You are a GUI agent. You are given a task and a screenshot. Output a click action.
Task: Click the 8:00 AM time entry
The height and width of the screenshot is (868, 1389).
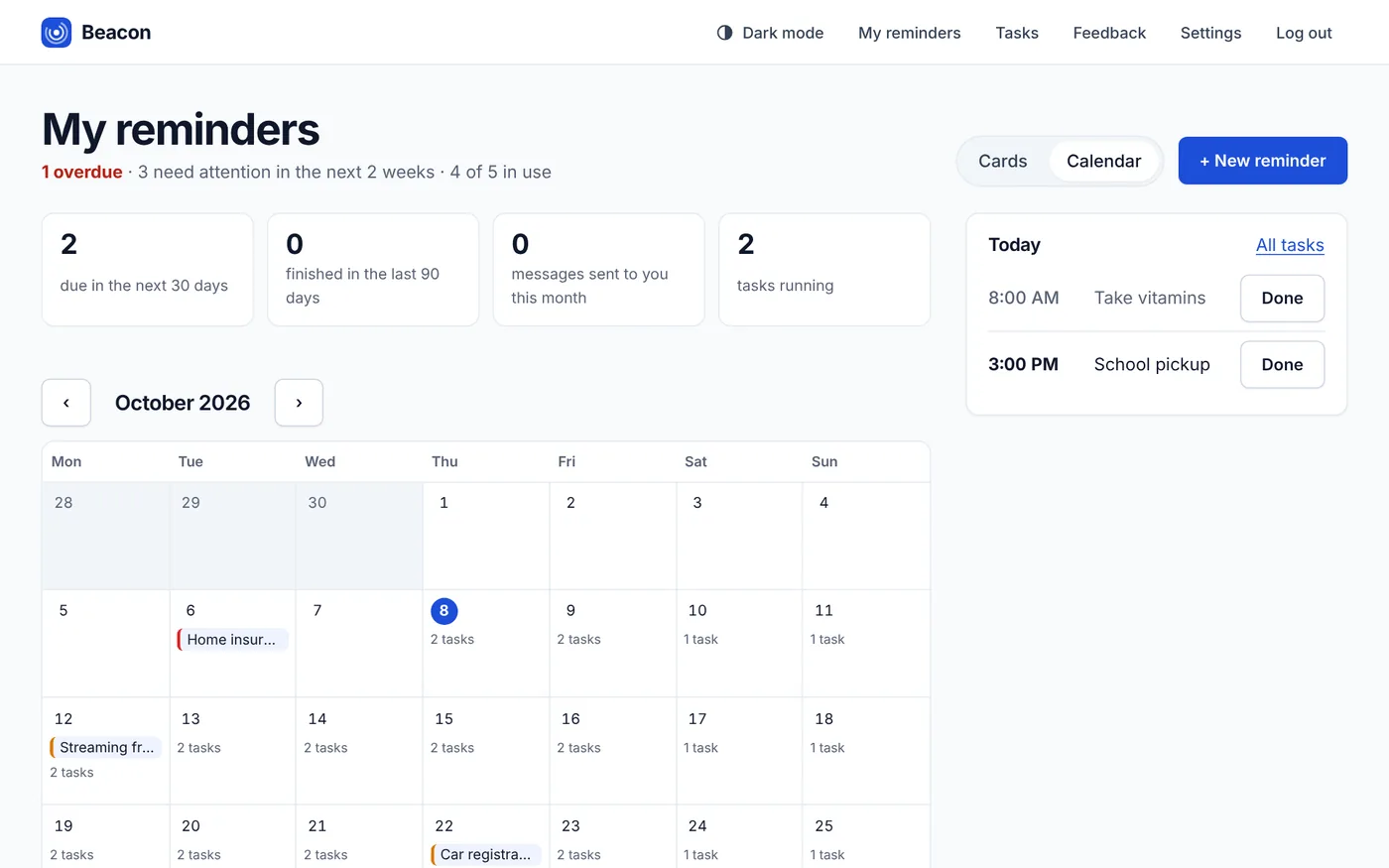[1024, 298]
